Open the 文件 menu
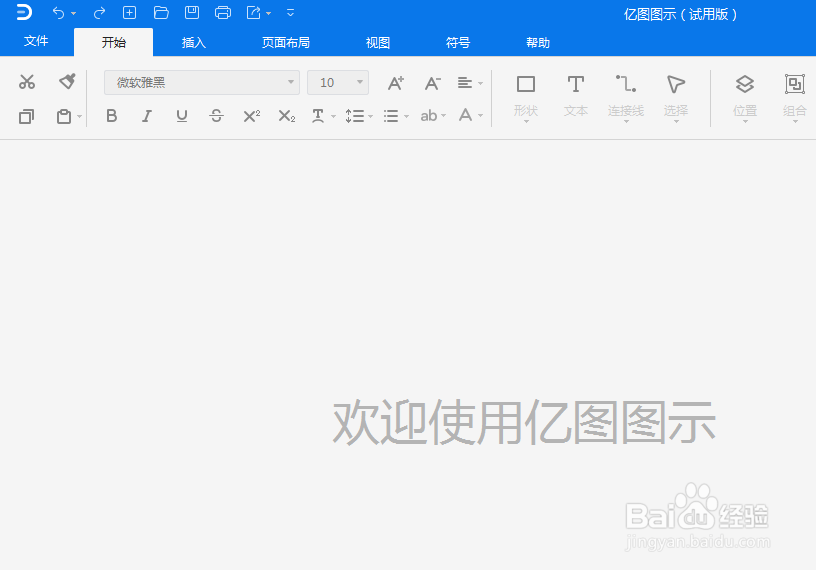 [x=36, y=41]
